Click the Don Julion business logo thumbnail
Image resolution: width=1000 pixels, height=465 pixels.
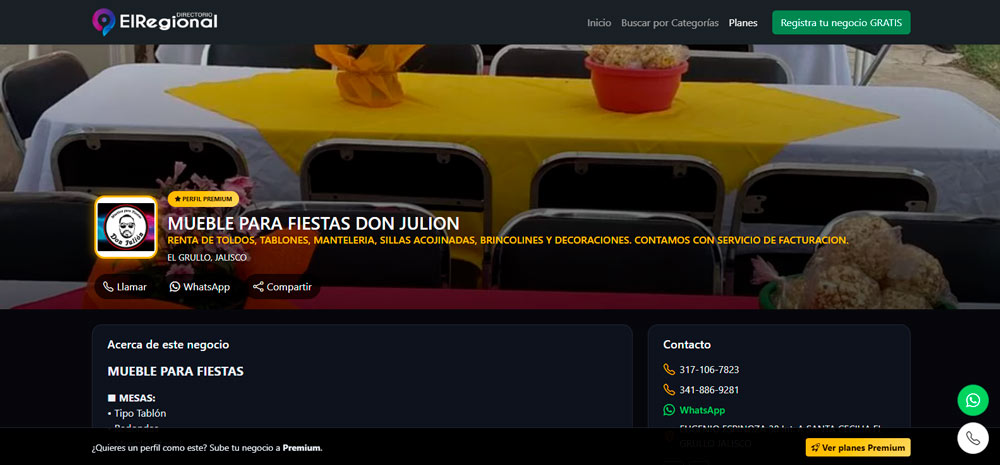coord(126,227)
